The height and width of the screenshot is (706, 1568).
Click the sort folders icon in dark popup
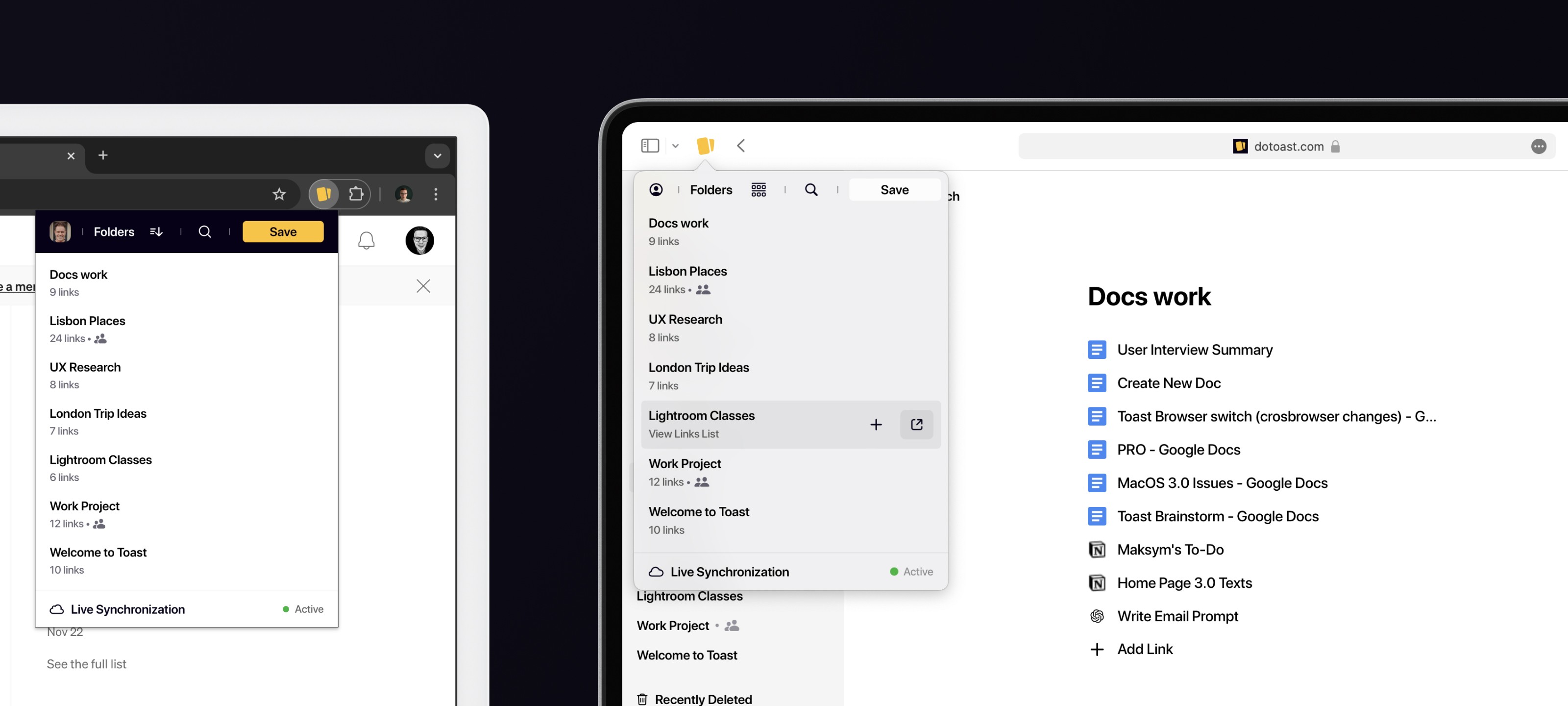(x=156, y=231)
